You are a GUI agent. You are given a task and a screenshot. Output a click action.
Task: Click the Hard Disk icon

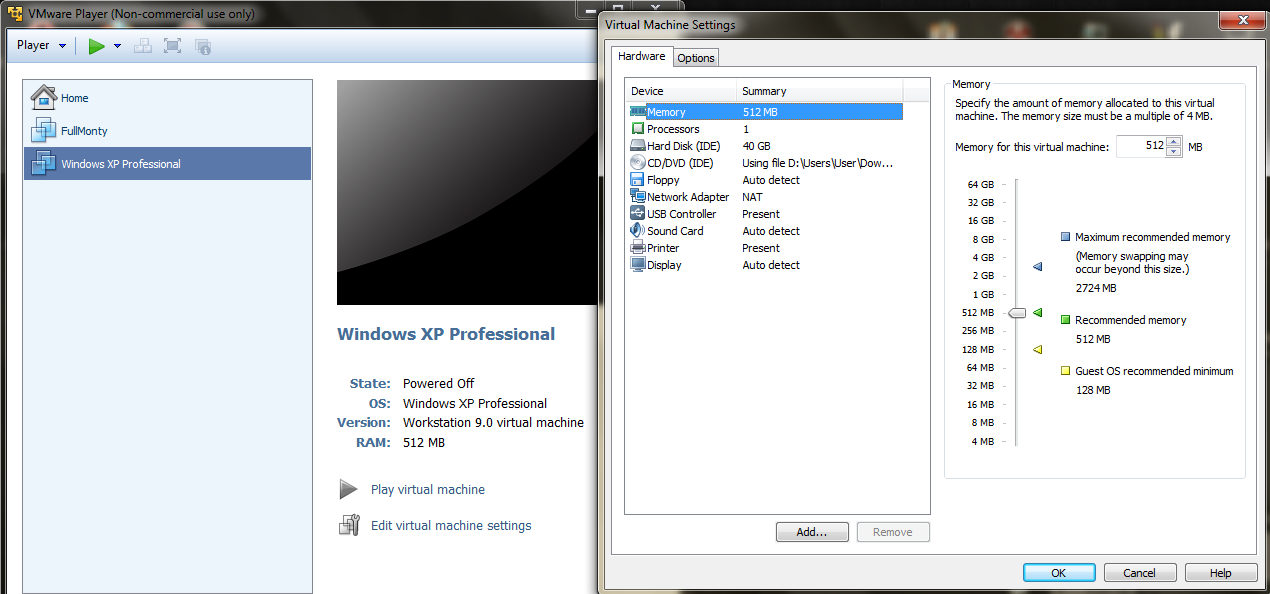pos(638,146)
